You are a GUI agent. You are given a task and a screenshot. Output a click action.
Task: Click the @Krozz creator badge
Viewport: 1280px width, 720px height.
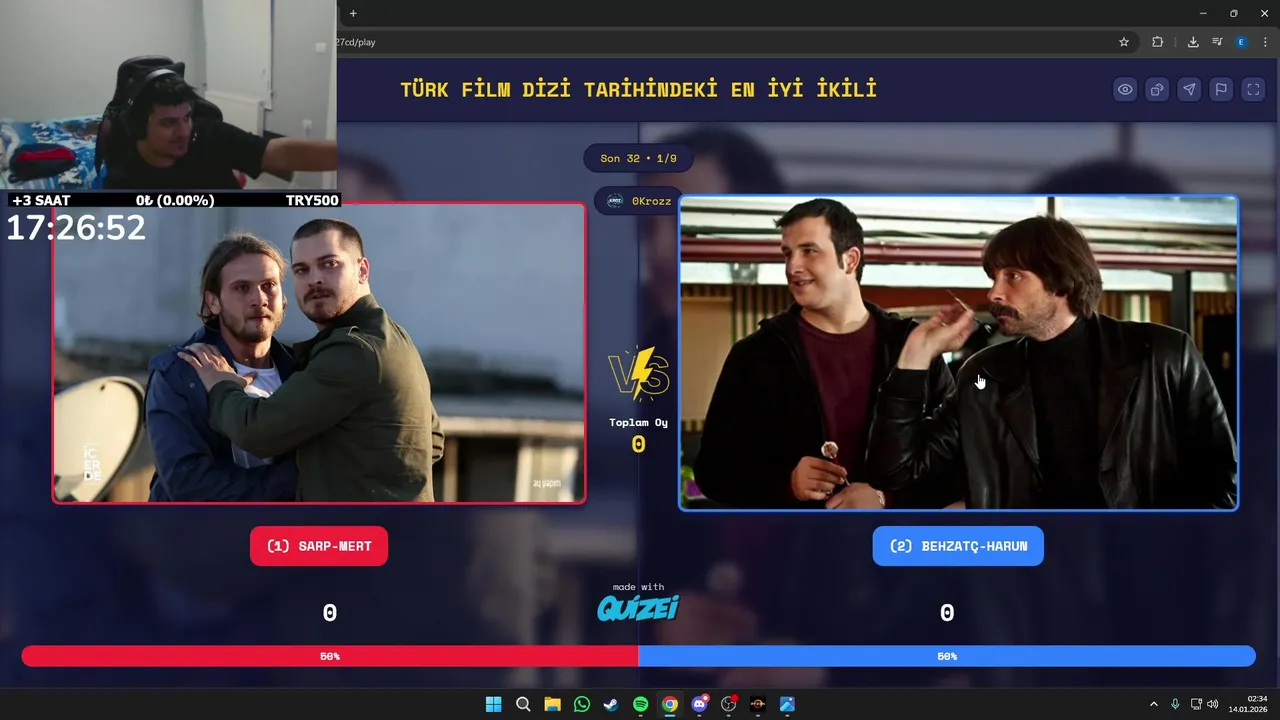coord(639,201)
